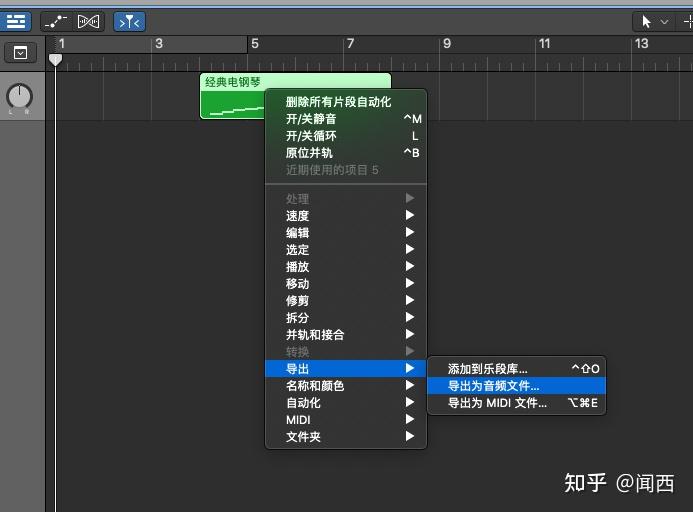Screen dimensions: 693x512
Task: Choose 原位并轨 menu entry
Action: click(x=346, y=153)
